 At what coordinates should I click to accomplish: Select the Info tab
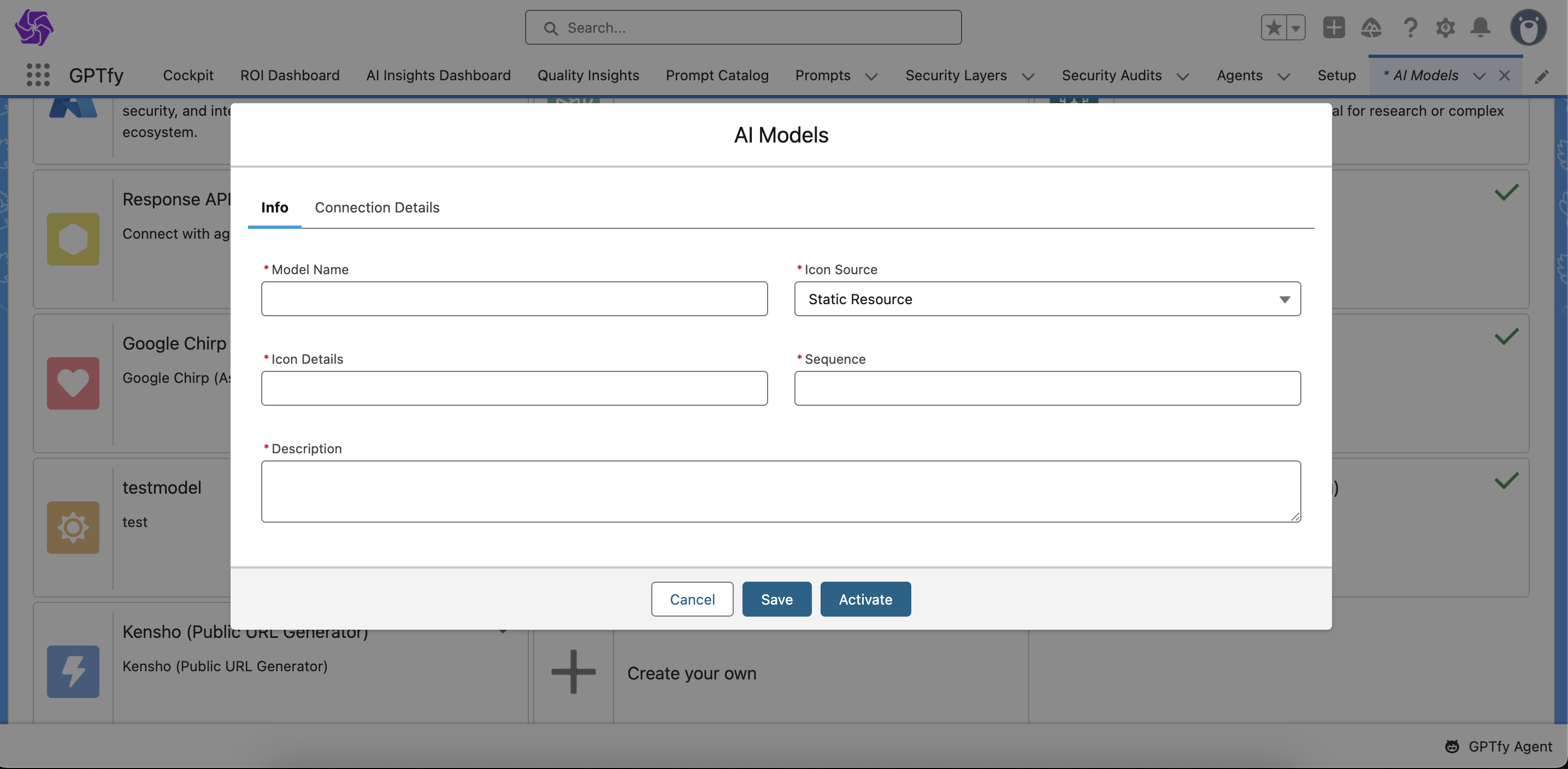[274, 208]
